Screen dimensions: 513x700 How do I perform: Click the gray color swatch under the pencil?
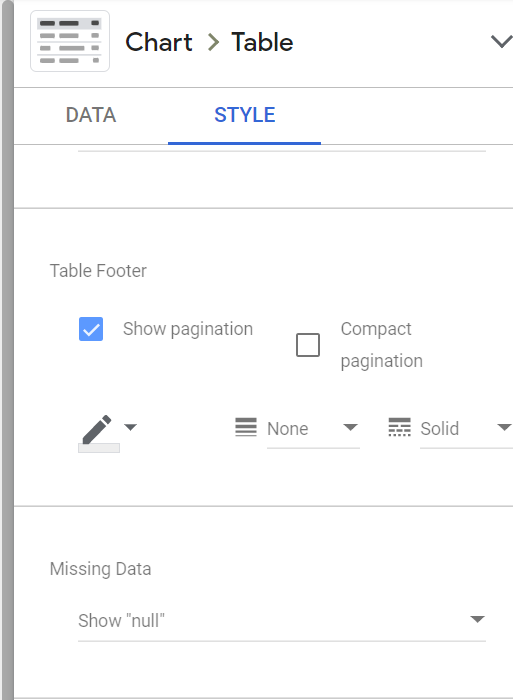pyautogui.click(x=99, y=448)
